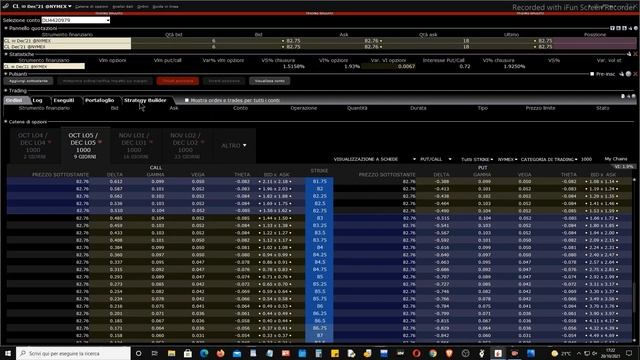Viewport: 640px width, 360px height.
Task: Click the Visualizza conto button
Action: tap(269, 81)
